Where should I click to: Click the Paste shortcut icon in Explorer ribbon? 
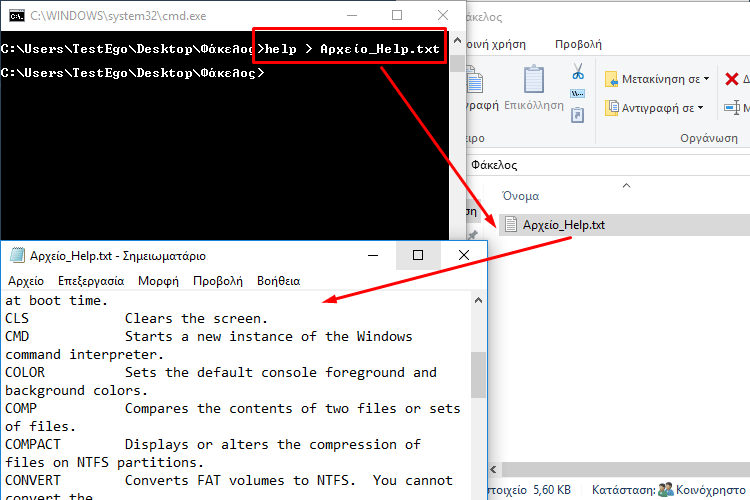pos(578,115)
